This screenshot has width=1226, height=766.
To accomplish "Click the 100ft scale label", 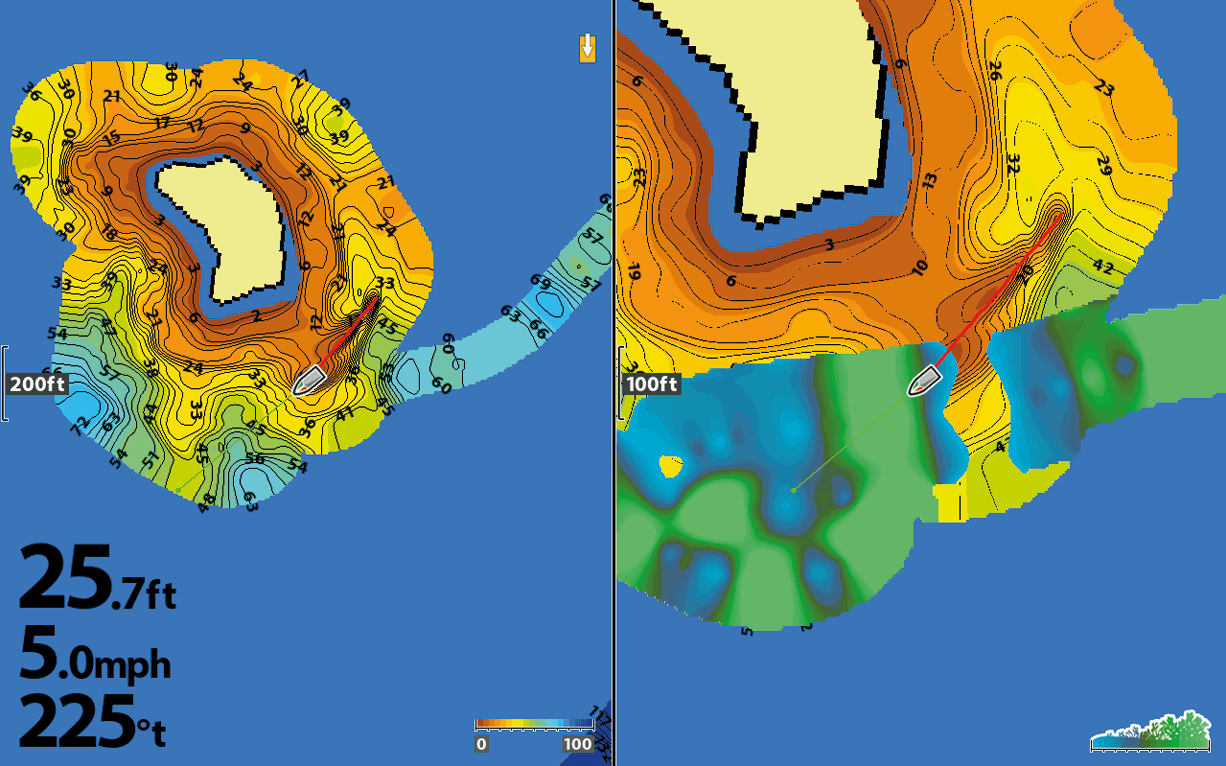I will pyautogui.click(x=652, y=385).
